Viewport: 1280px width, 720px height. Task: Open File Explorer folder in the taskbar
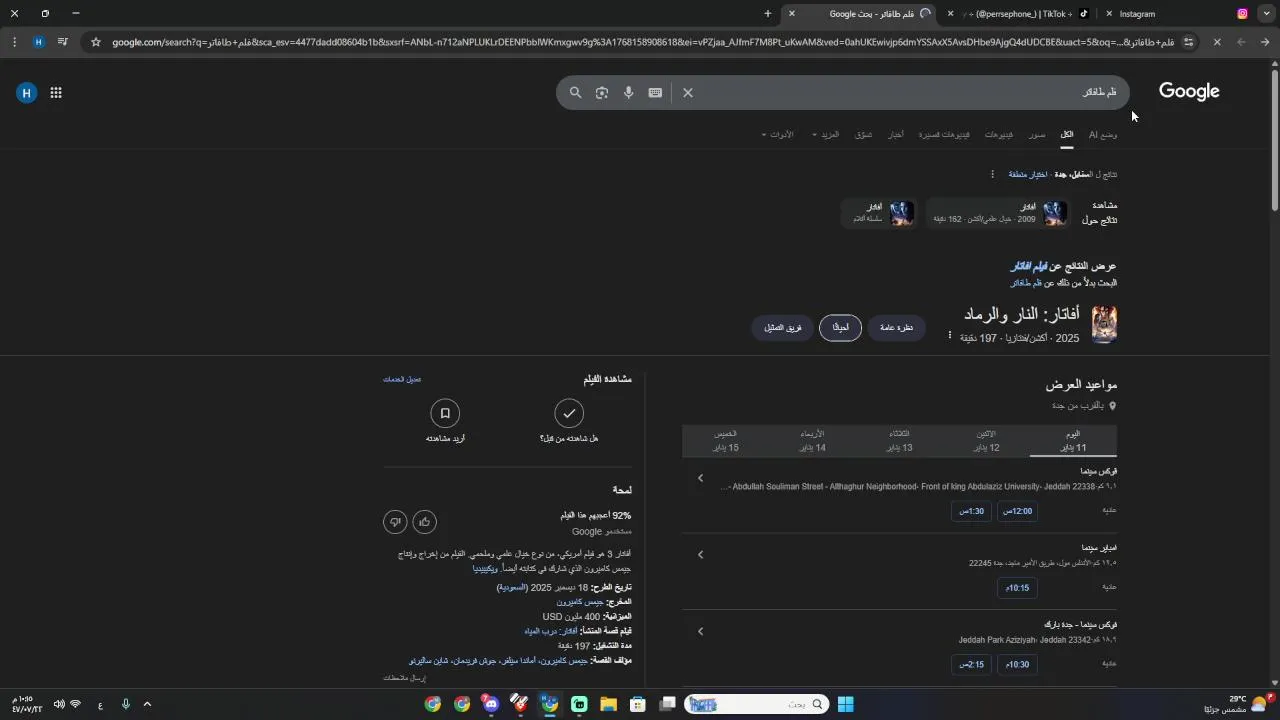pyautogui.click(x=608, y=704)
